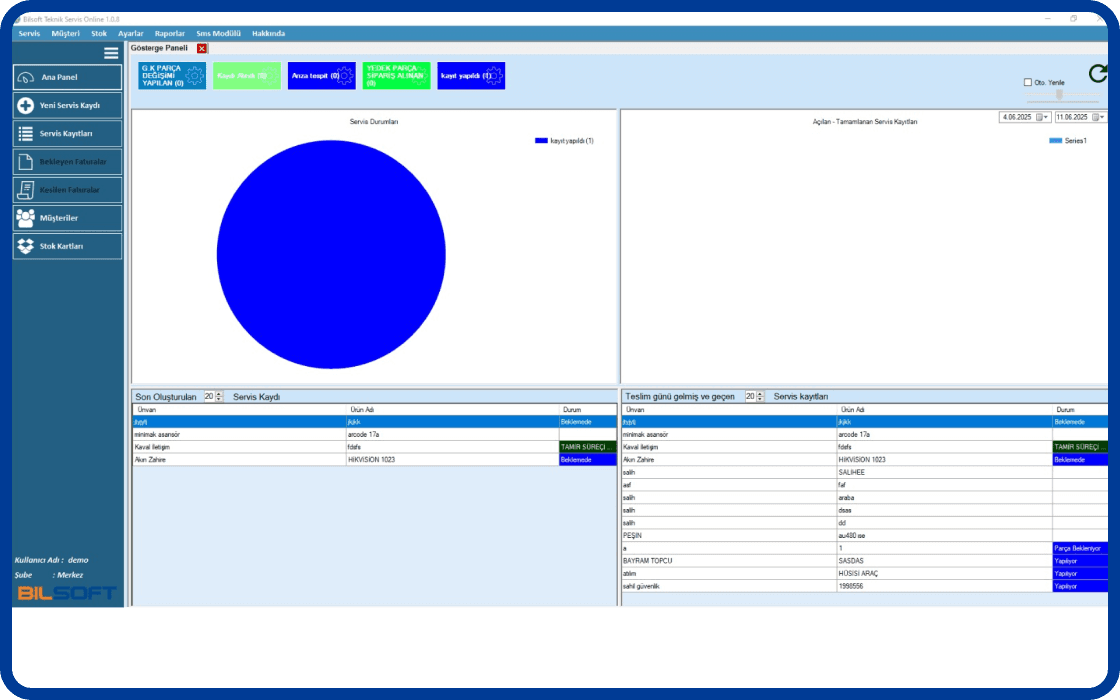Enable the Oto. Yenile checkbox

click(x=1028, y=82)
